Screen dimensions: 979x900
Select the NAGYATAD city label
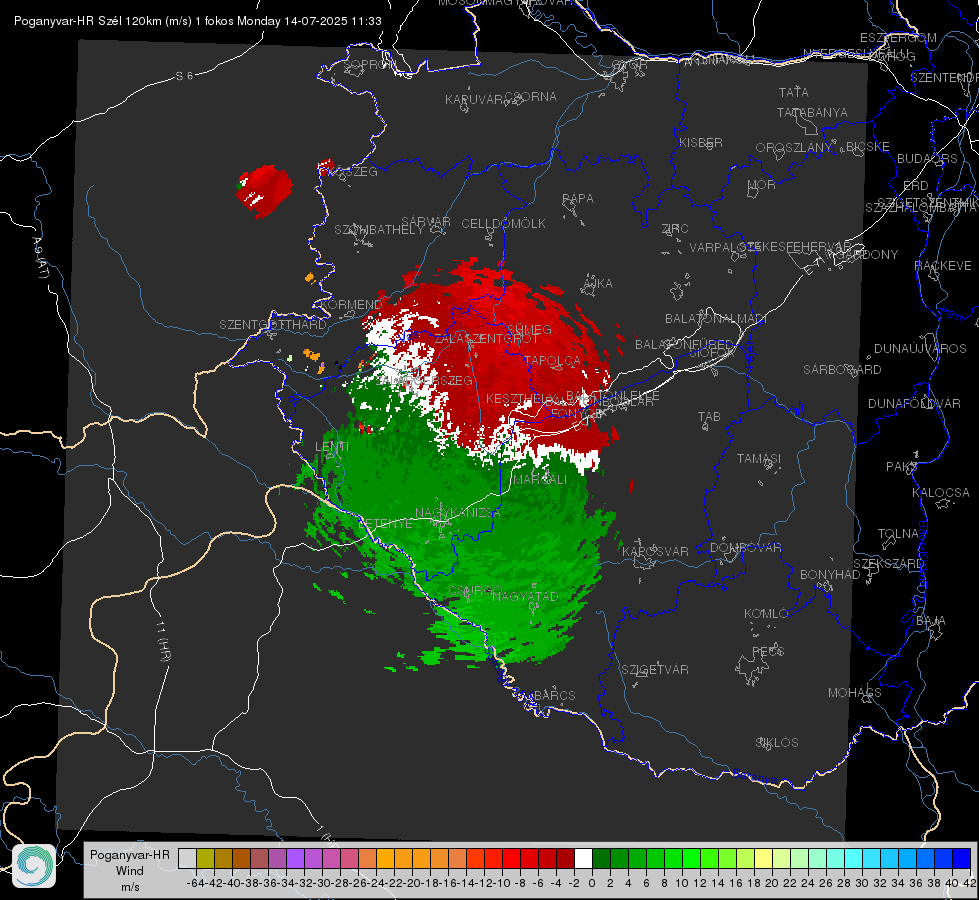coord(525,596)
